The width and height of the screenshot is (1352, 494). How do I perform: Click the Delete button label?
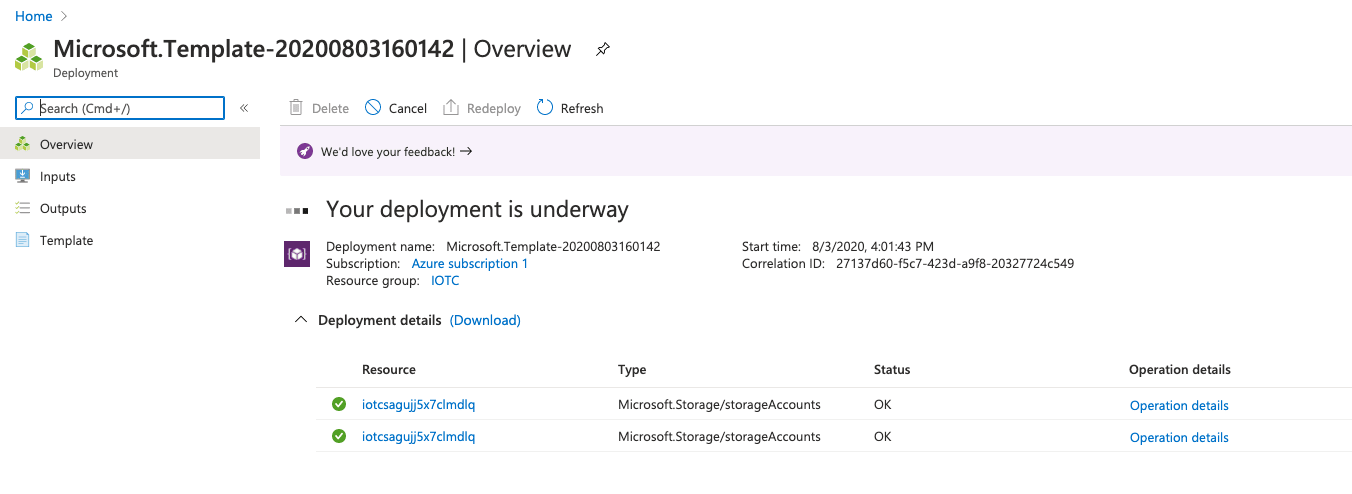point(330,108)
